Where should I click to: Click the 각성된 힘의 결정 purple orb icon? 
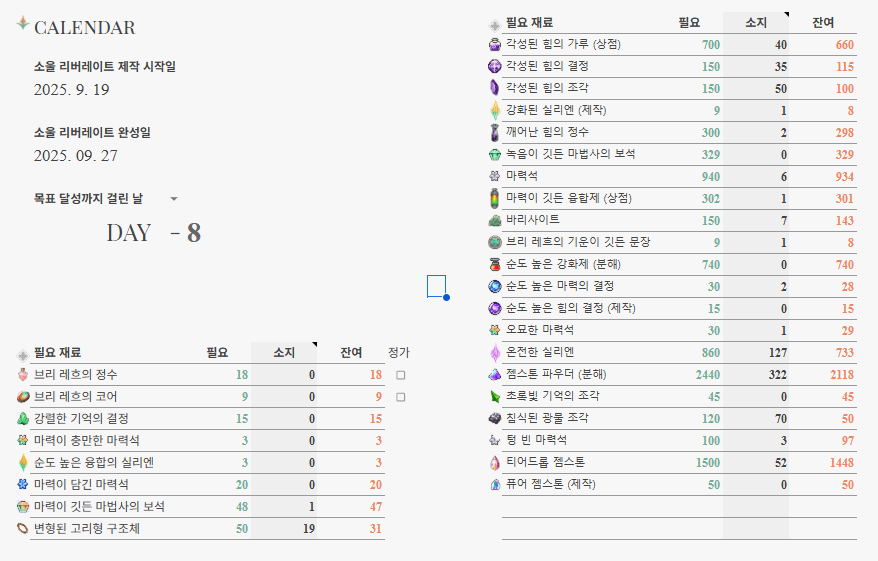(494, 66)
